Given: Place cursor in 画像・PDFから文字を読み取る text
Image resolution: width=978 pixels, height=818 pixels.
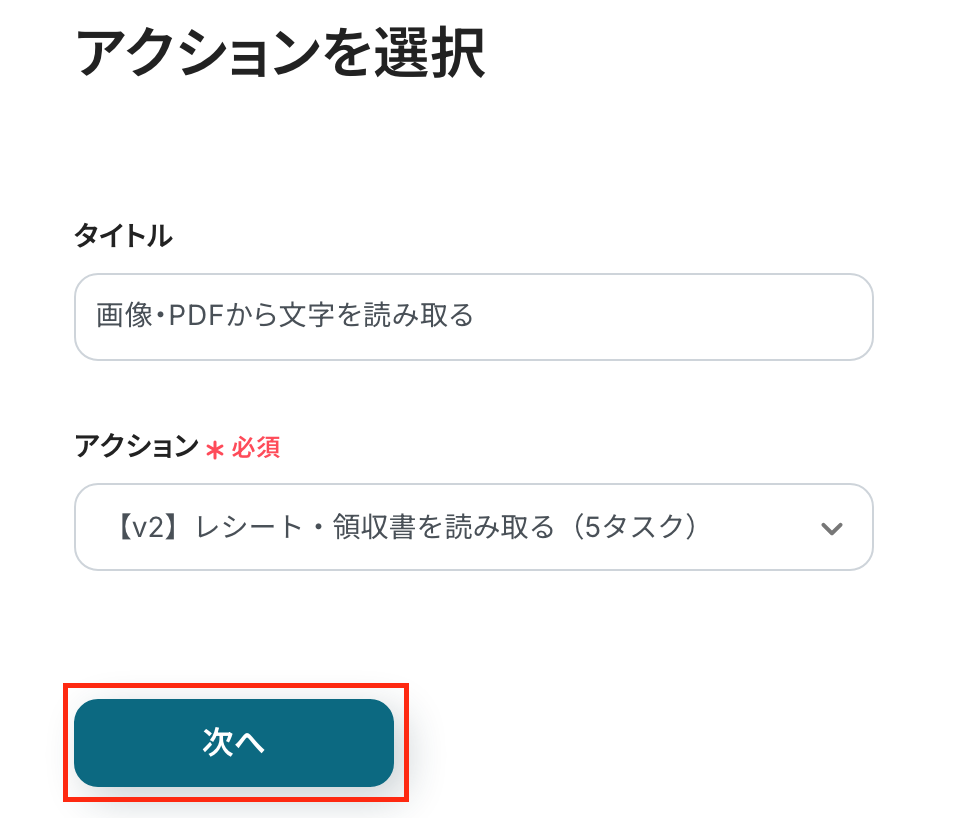Looking at the screenshot, I should pos(285,317).
